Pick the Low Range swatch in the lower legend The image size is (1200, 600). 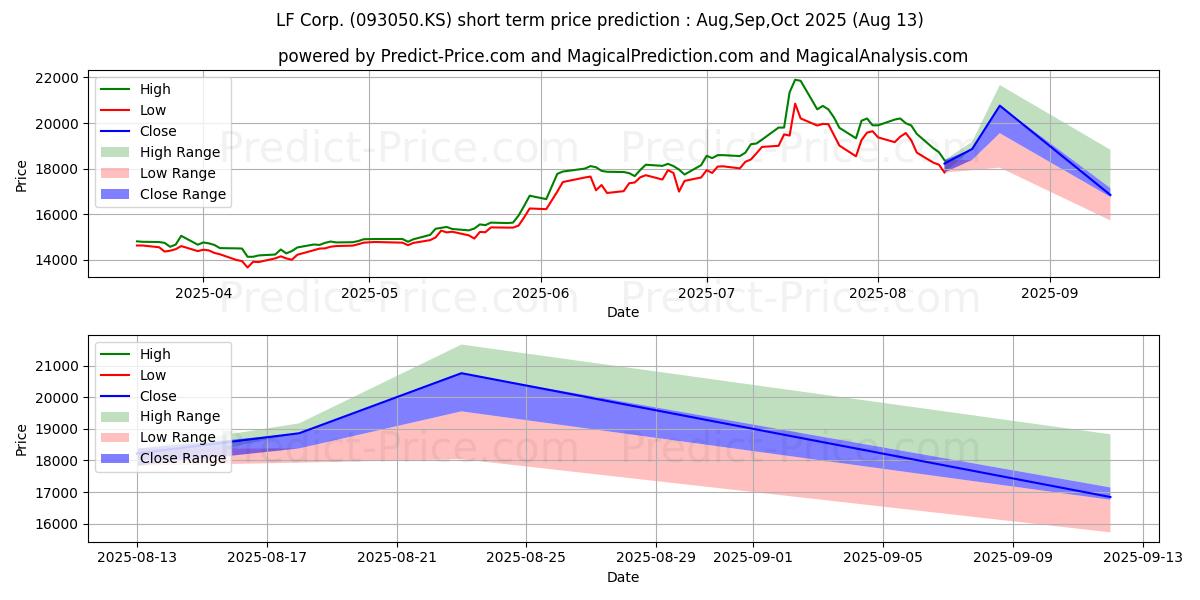pos(117,437)
